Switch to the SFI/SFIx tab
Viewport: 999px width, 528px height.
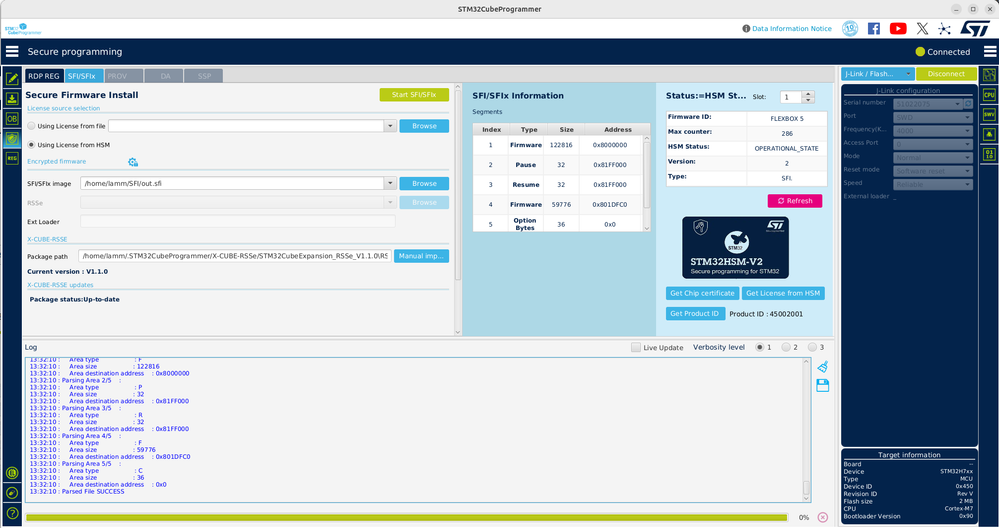(83, 76)
